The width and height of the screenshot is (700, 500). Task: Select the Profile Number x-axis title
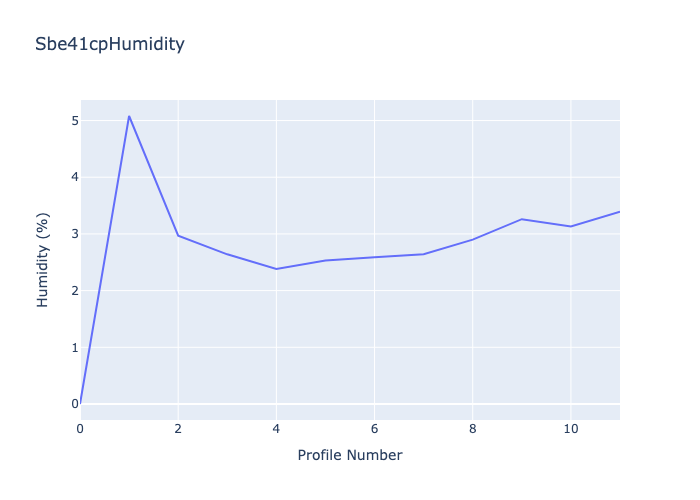tap(350, 455)
